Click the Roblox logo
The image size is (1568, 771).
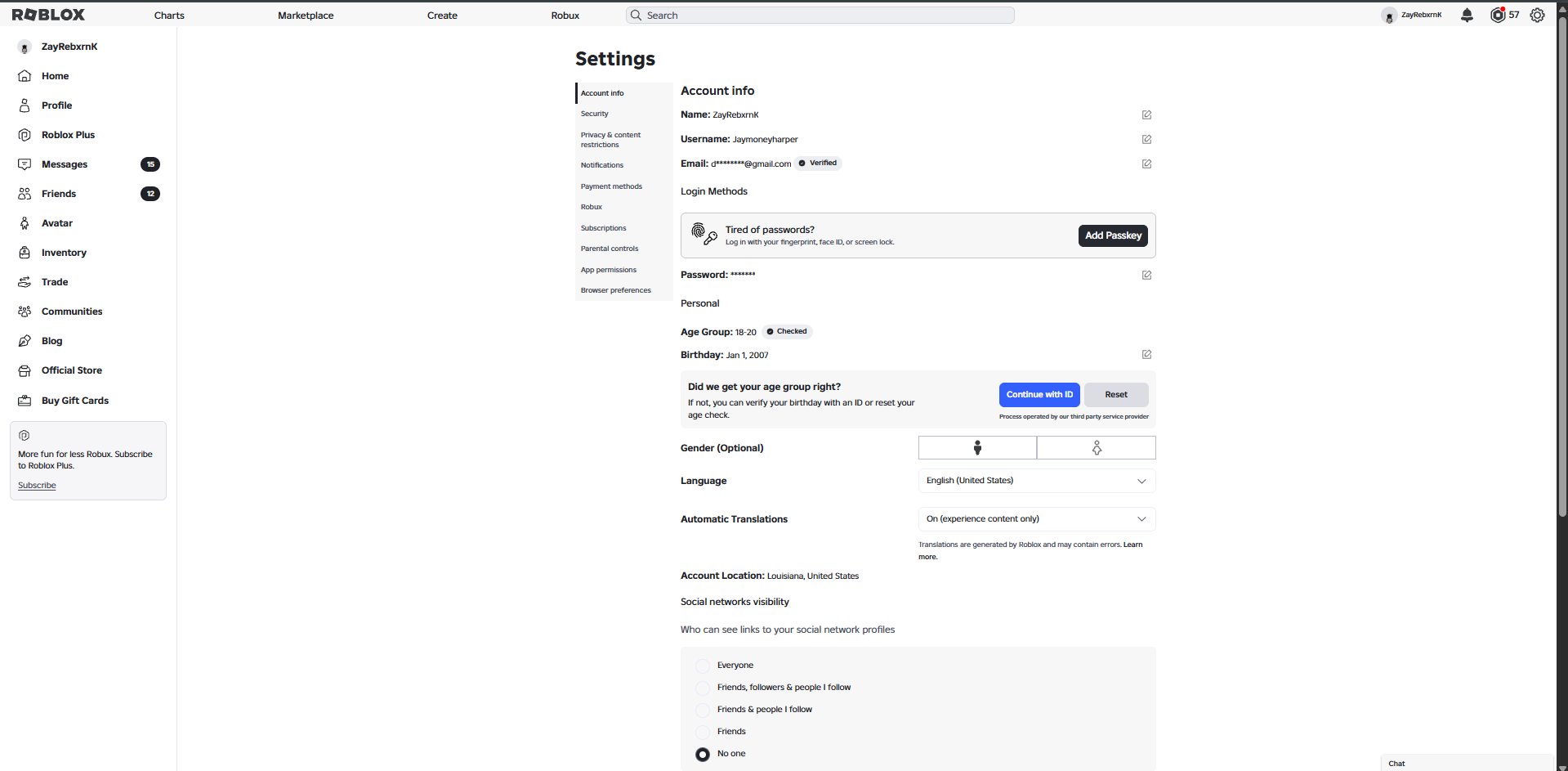[48, 15]
